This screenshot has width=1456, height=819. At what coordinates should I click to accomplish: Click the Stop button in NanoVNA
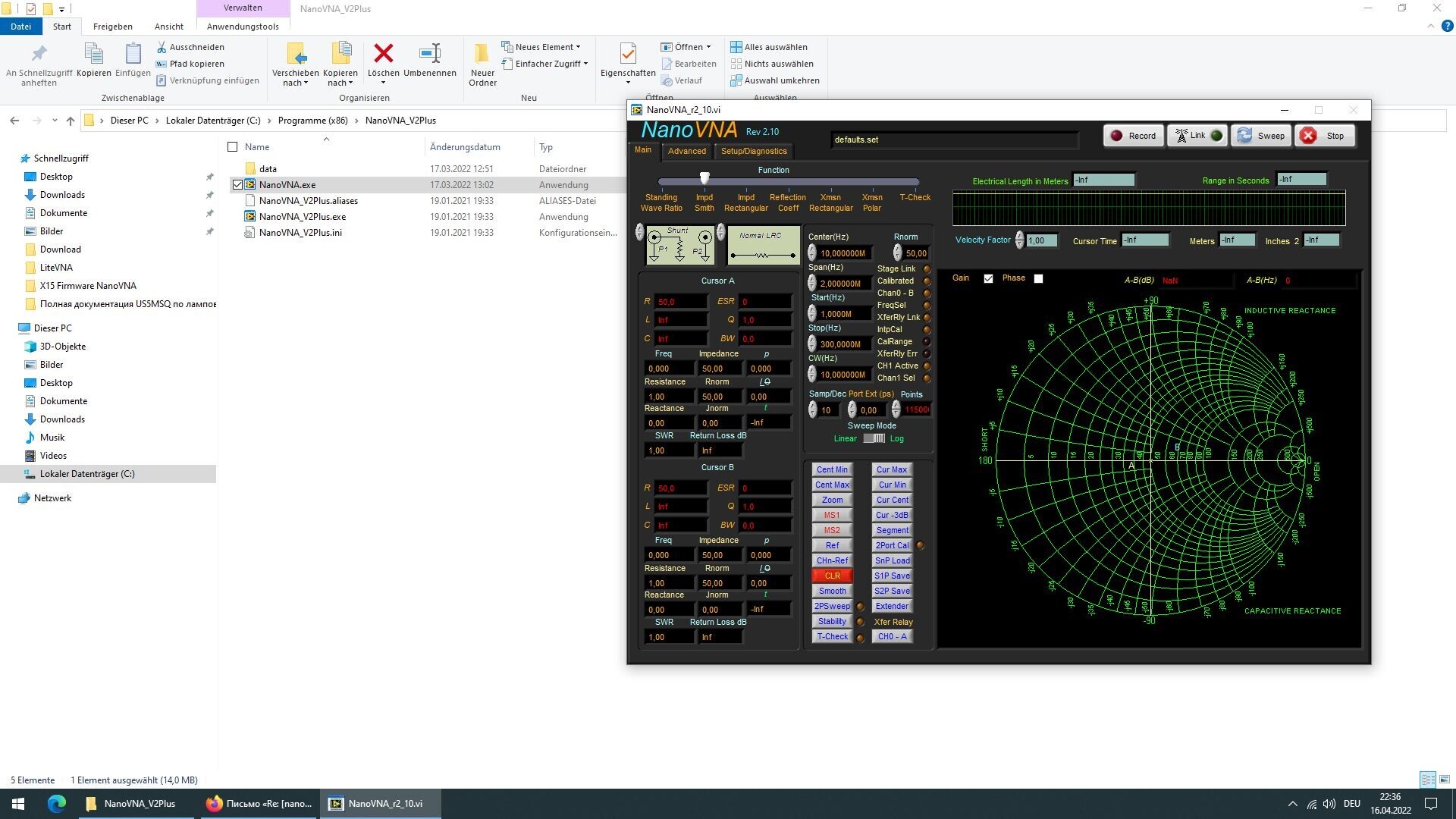1325,136
